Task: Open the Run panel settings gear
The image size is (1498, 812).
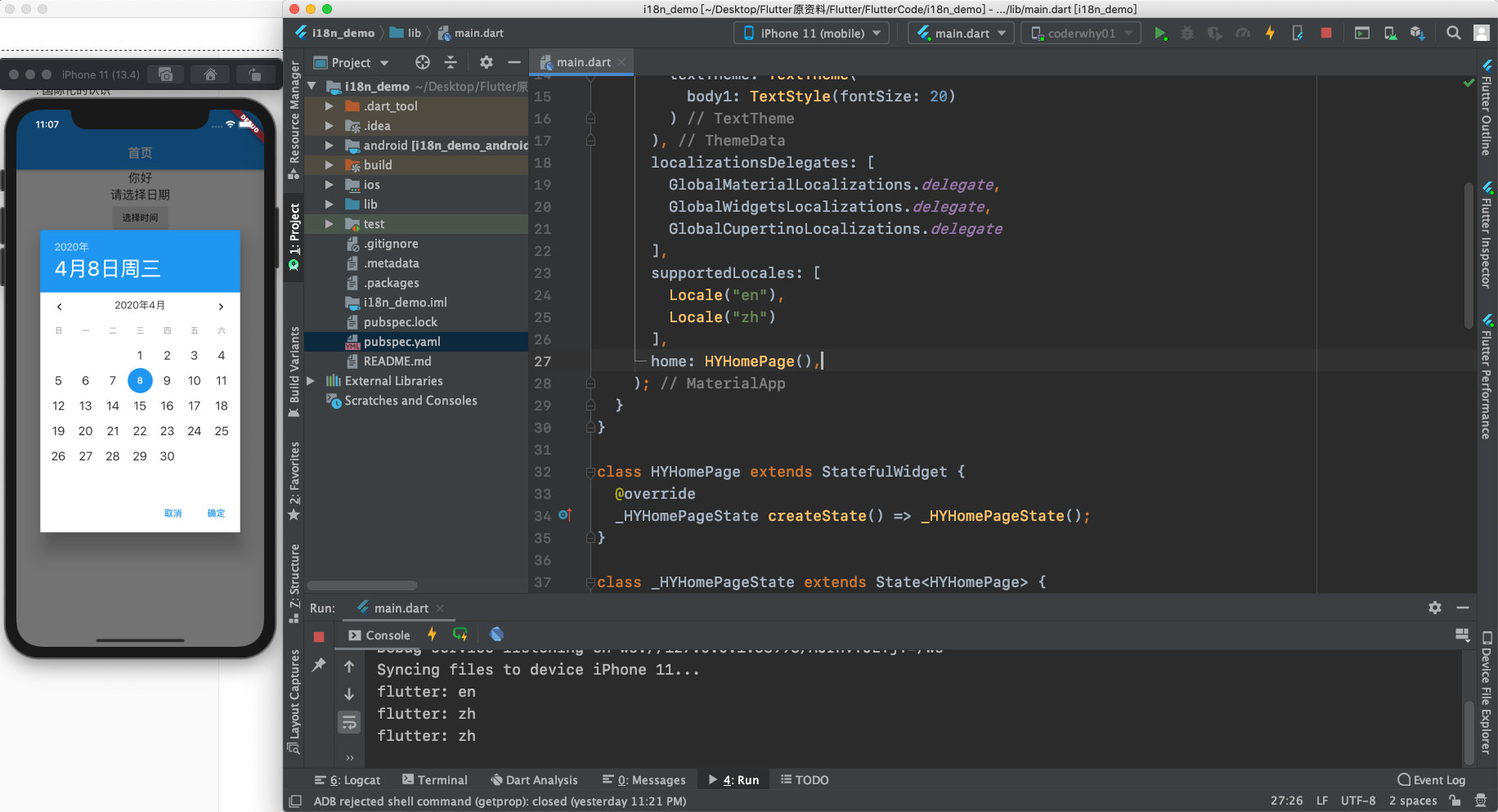Action: pos(1434,608)
